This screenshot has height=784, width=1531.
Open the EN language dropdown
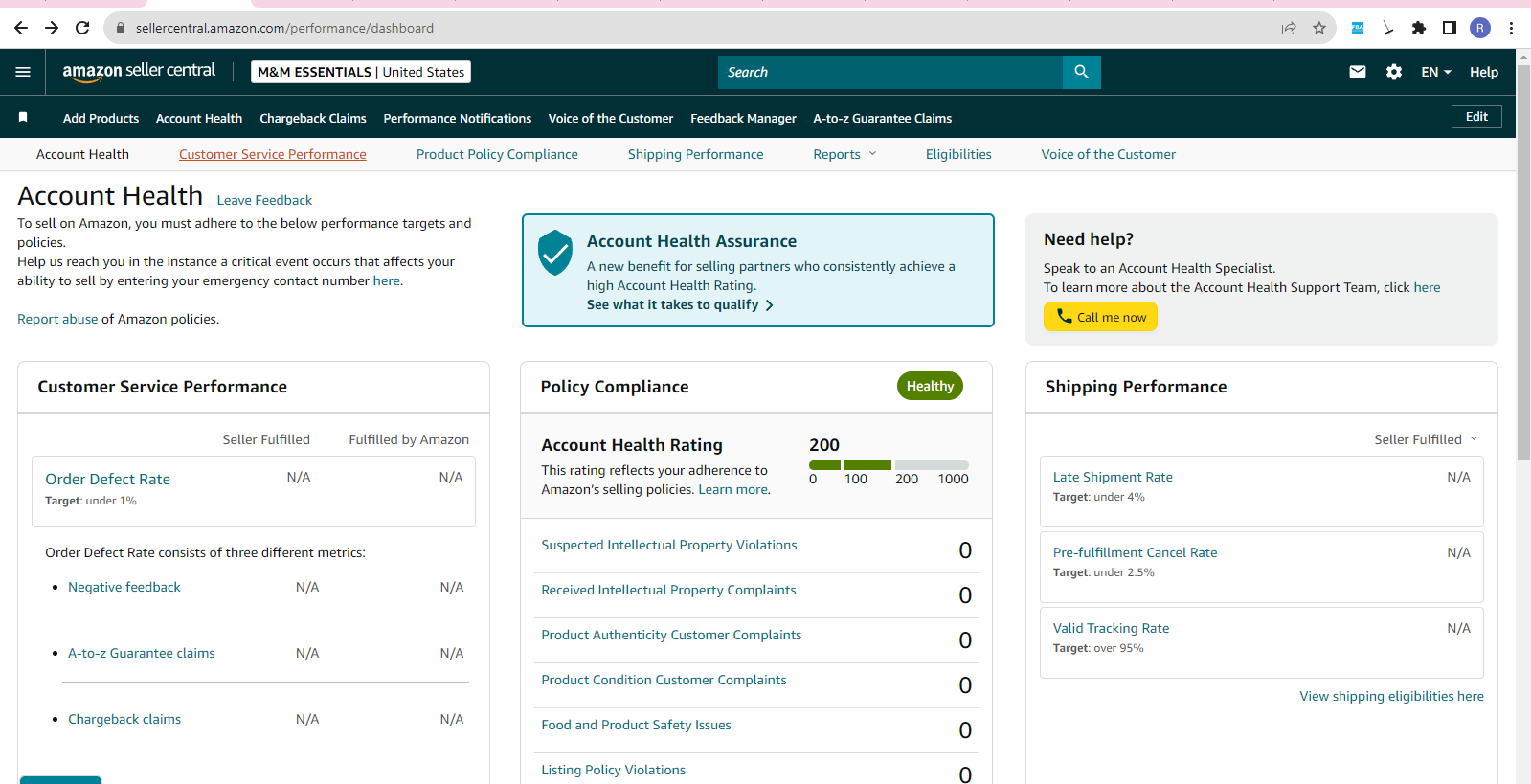coord(1436,72)
